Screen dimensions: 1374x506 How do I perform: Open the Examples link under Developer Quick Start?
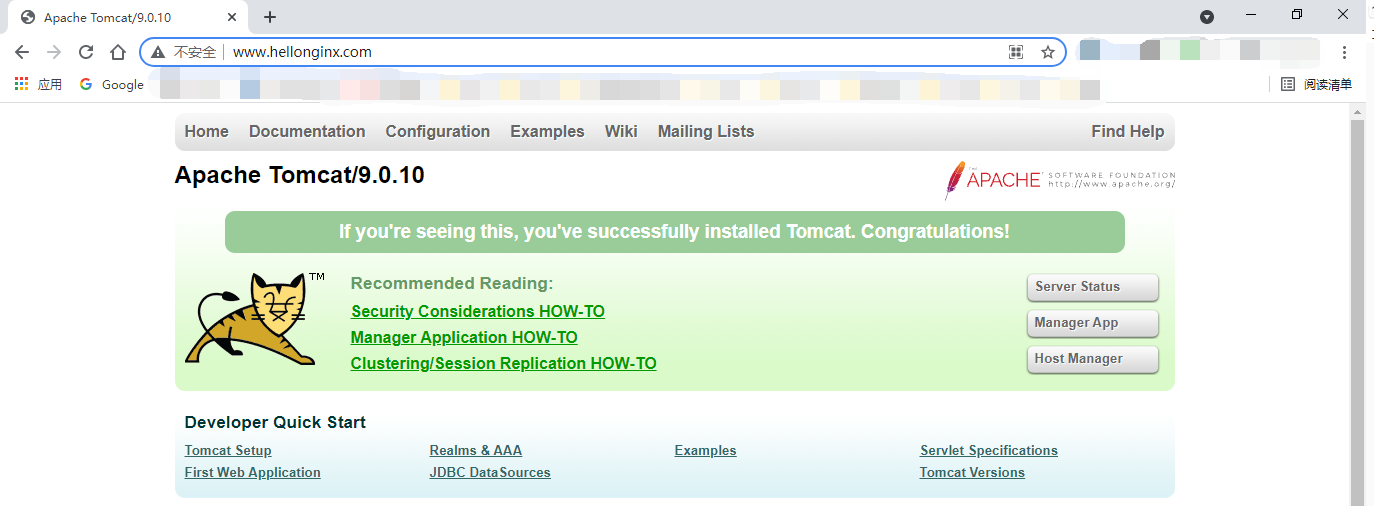point(706,451)
